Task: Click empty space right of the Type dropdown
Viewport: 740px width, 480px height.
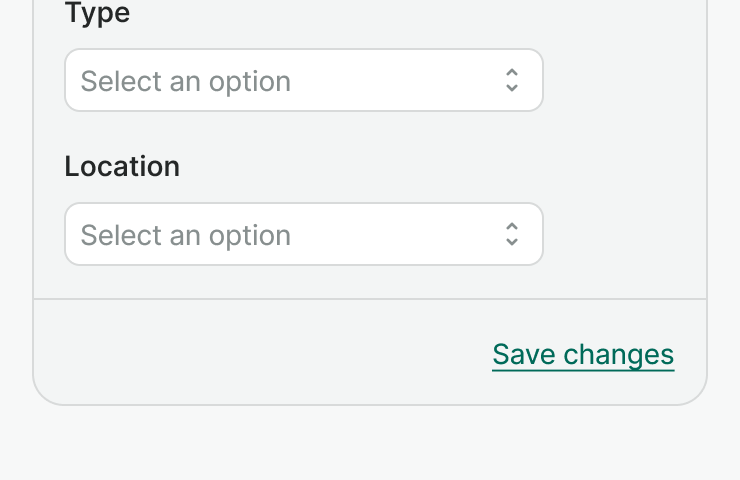Action: point(625,80)
